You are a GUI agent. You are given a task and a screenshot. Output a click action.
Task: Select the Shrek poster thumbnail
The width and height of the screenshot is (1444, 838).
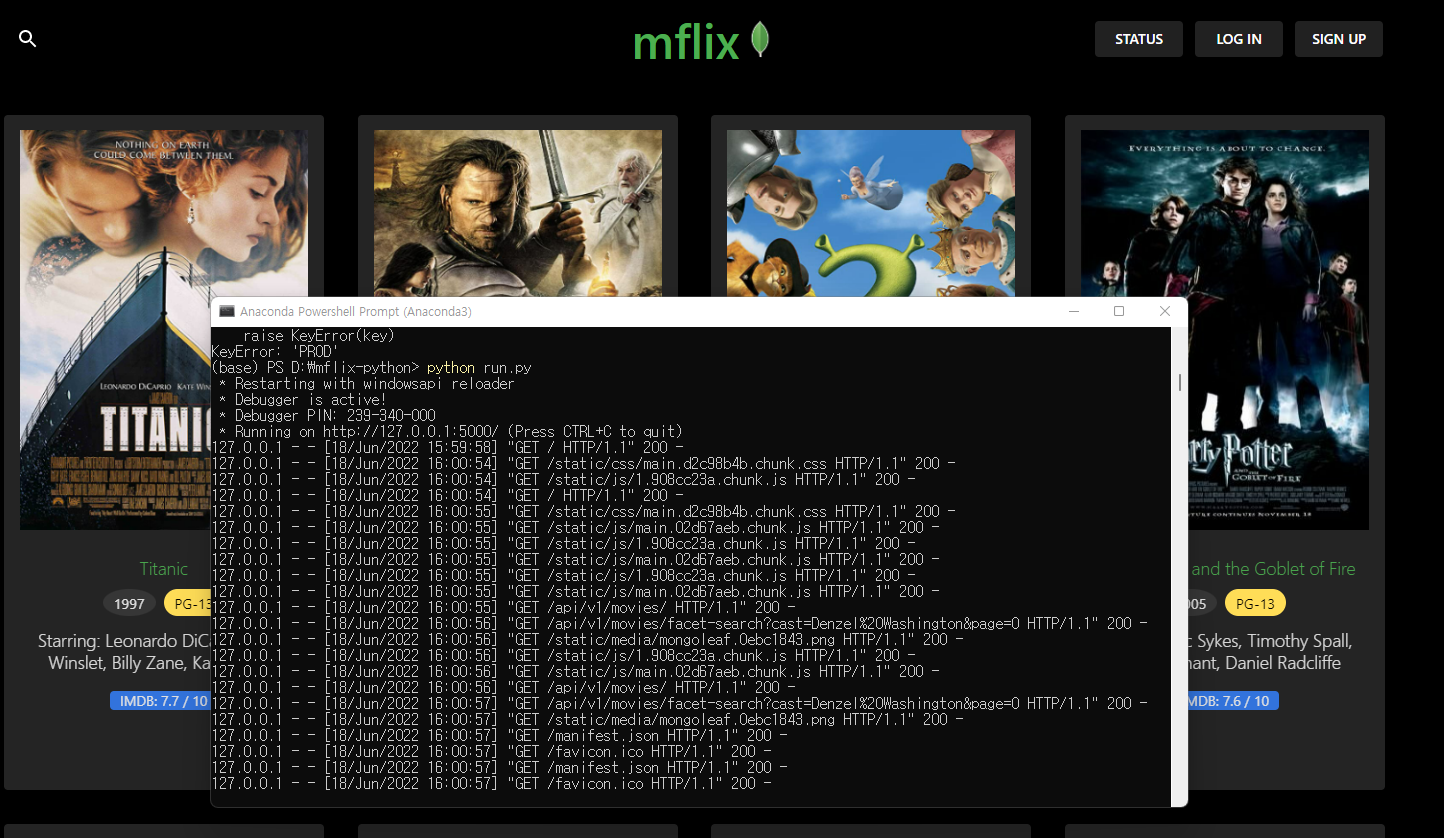[x=871, y=213]
